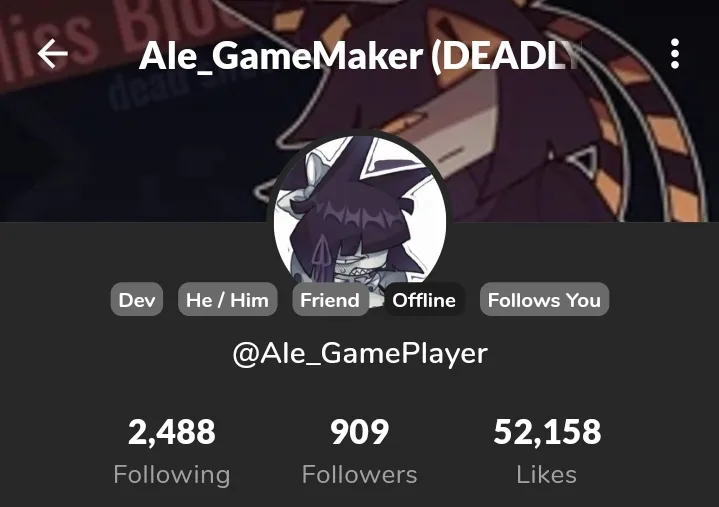Tap the Friend status tag

[x=330, y=300]
